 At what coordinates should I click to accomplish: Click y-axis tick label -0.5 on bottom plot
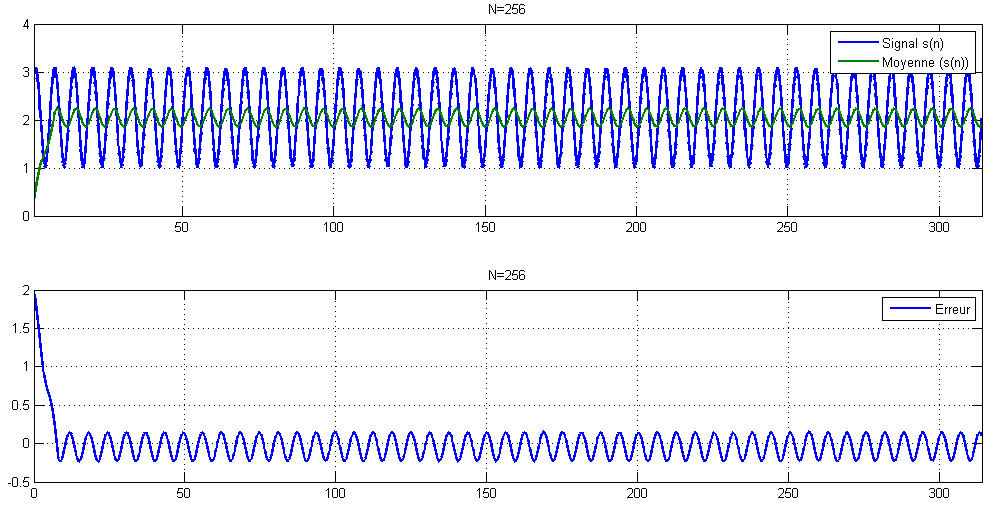pos(18,482)
